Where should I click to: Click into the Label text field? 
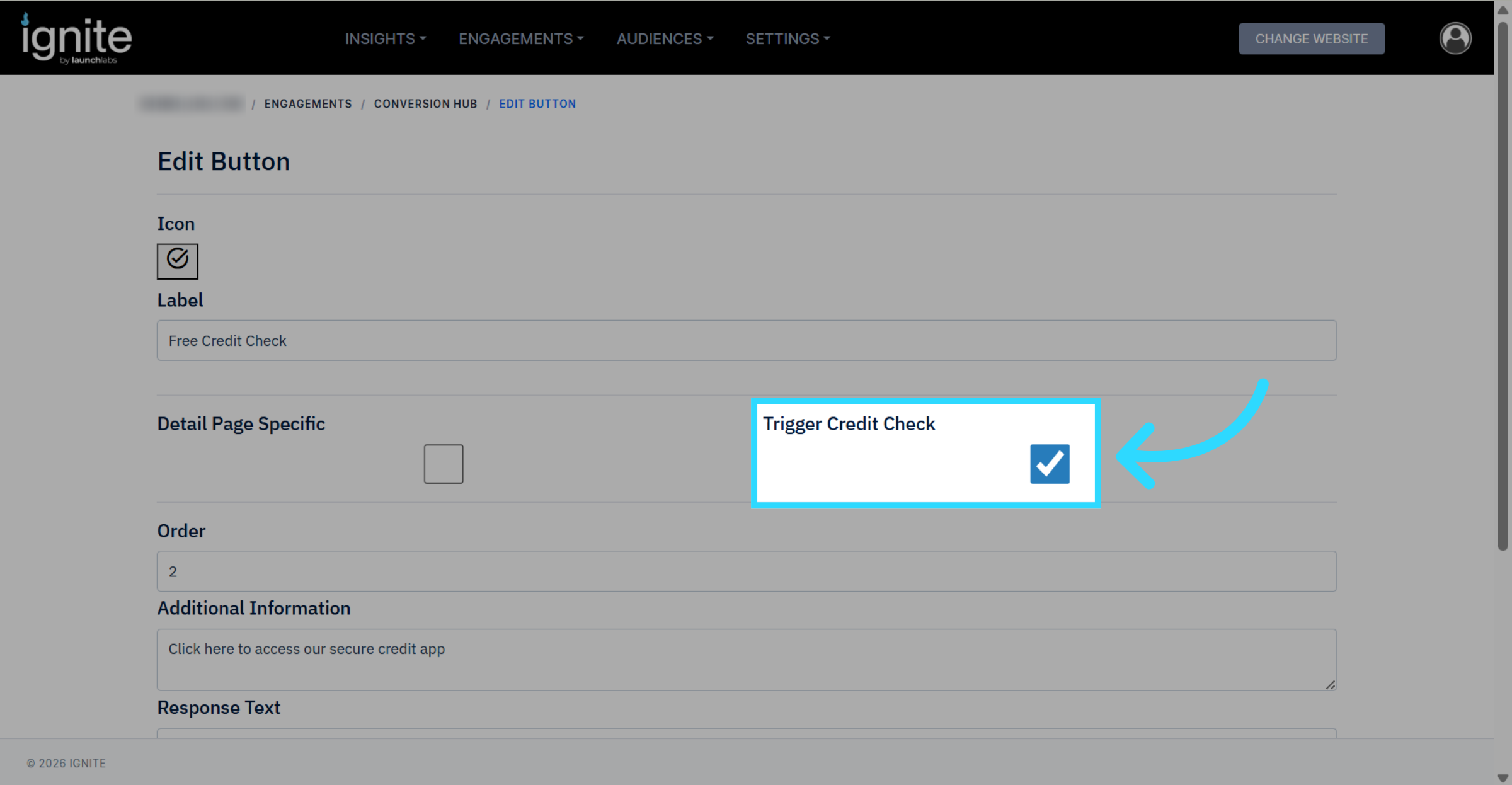tap(746, 340)
